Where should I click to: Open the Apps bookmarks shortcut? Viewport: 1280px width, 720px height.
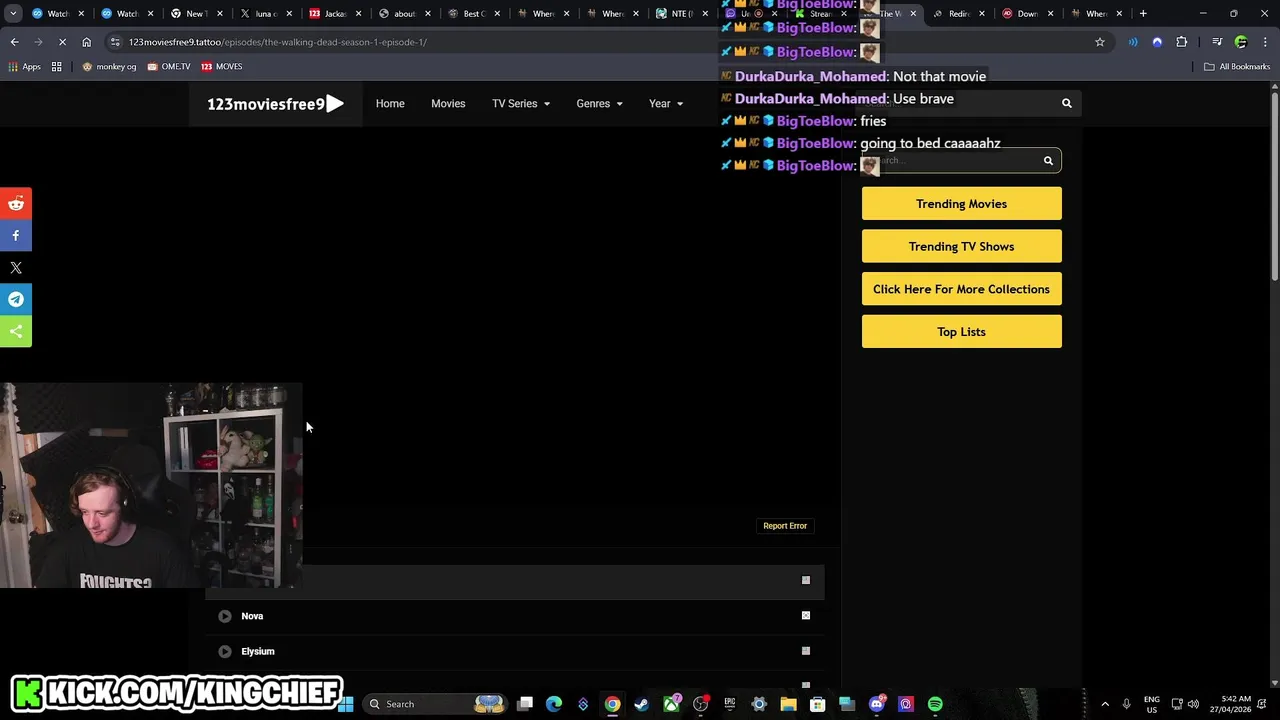point(24,67)
